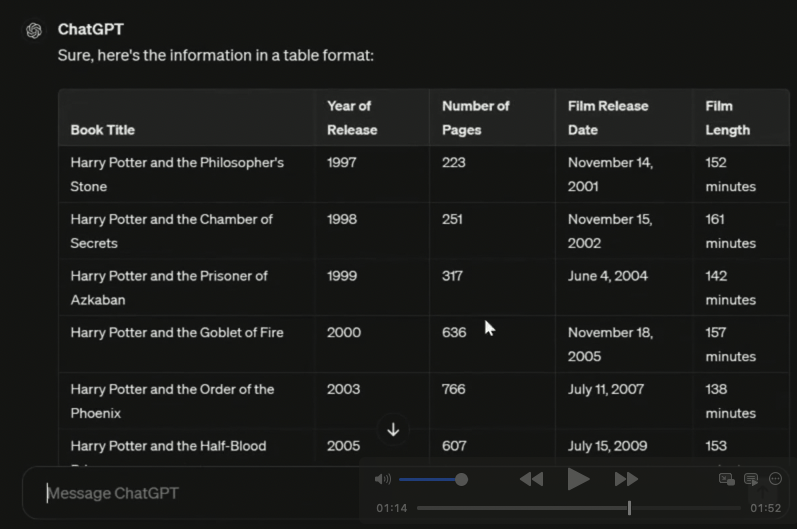Click the Book Title column header
797x529 pixels.
tap(103, 130)
